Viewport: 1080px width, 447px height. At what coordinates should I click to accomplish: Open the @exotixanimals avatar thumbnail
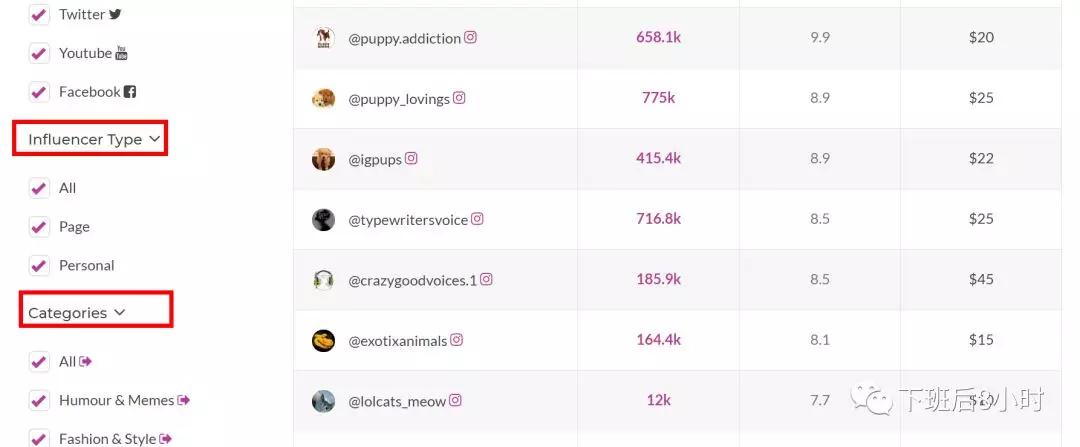point(323,340)
